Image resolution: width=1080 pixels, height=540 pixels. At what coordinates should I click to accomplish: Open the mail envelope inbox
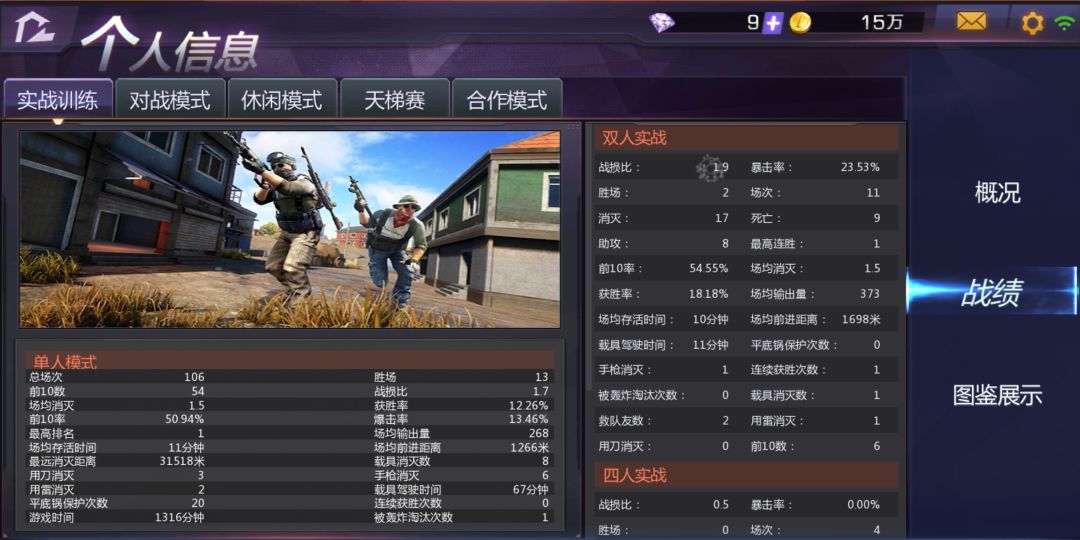tap(971, 21)
